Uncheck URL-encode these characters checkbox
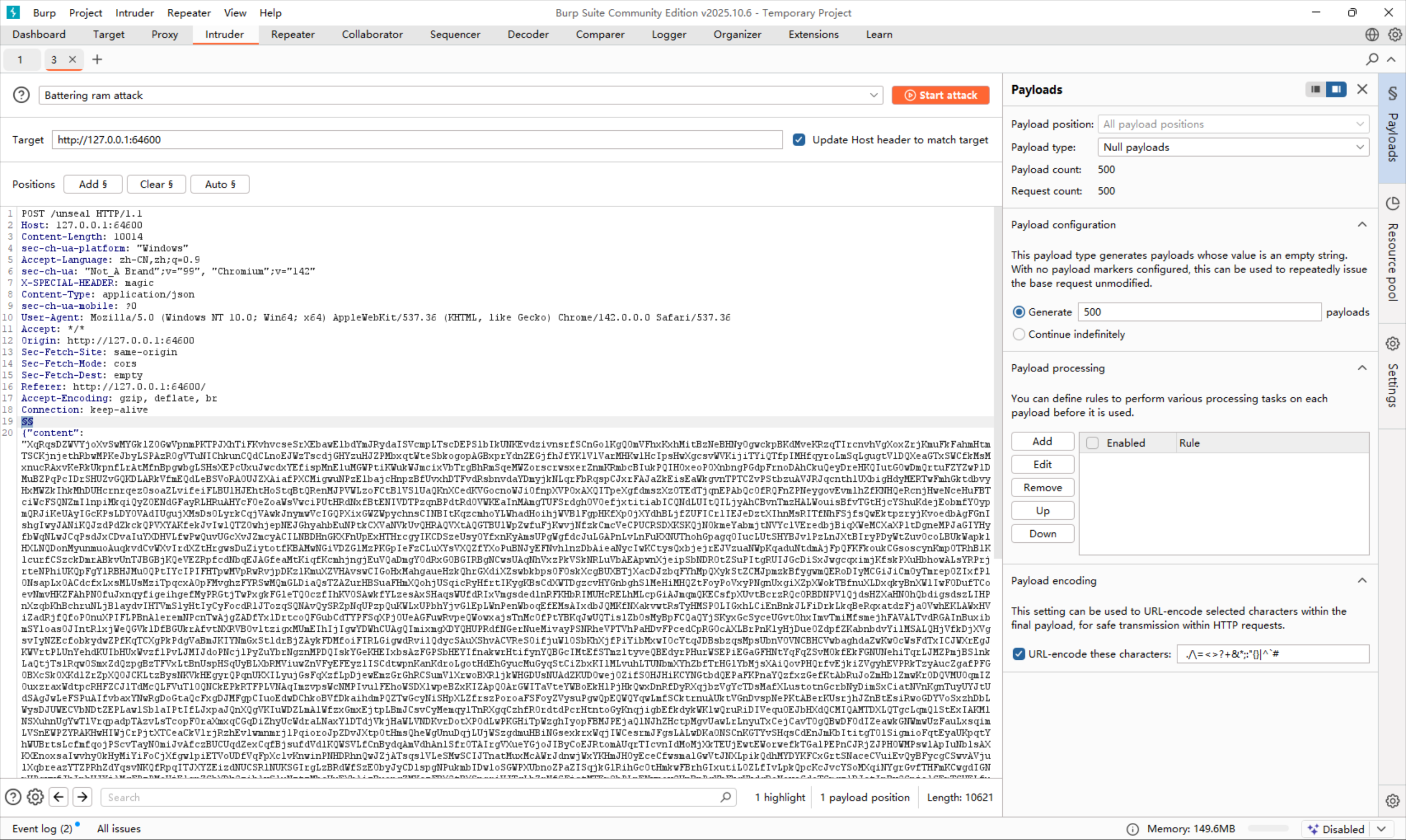Viewport: 1406px width, 840px height. click(x=1019, y=654)
